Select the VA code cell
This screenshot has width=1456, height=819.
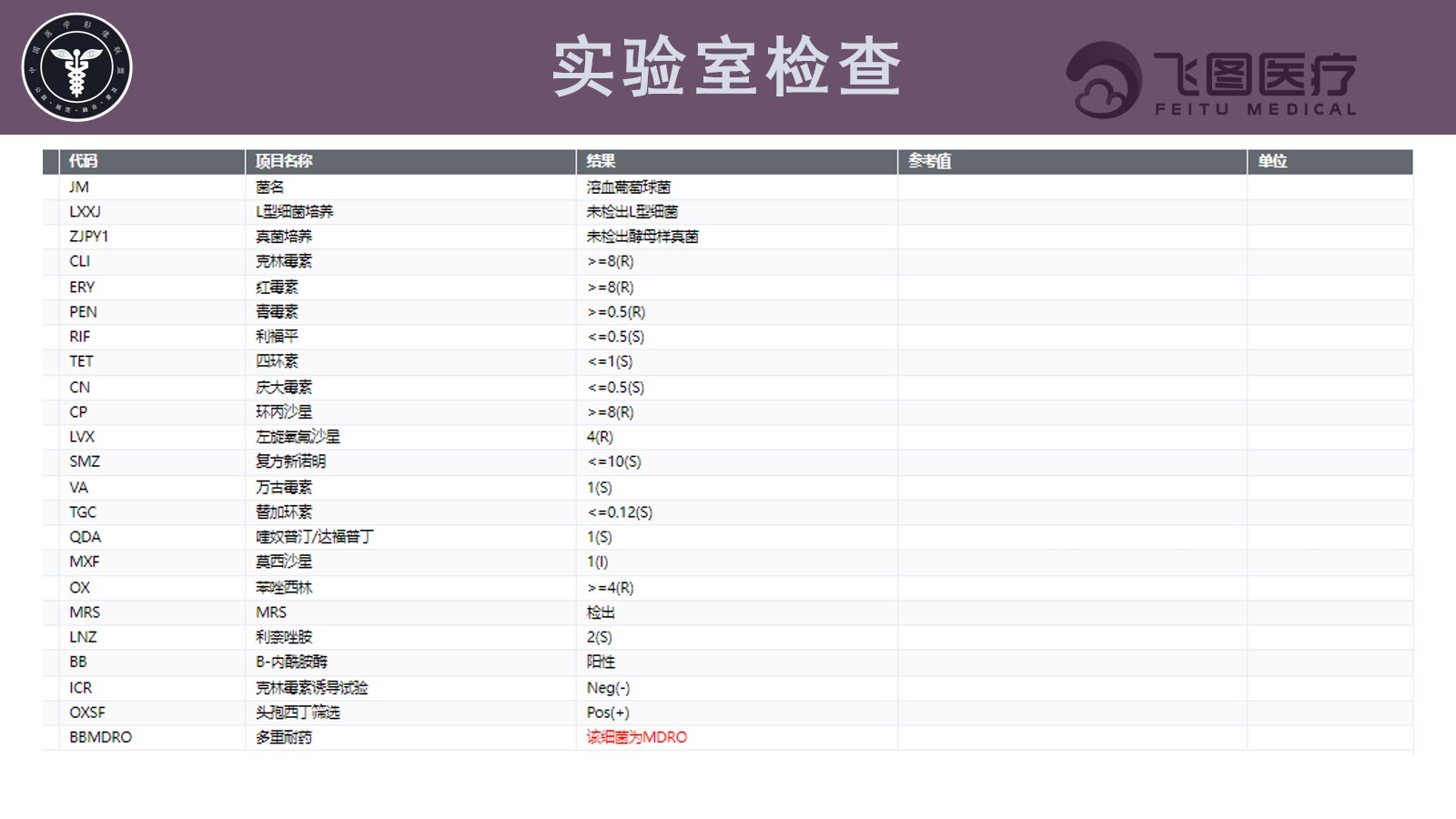(x=152, y=488)
